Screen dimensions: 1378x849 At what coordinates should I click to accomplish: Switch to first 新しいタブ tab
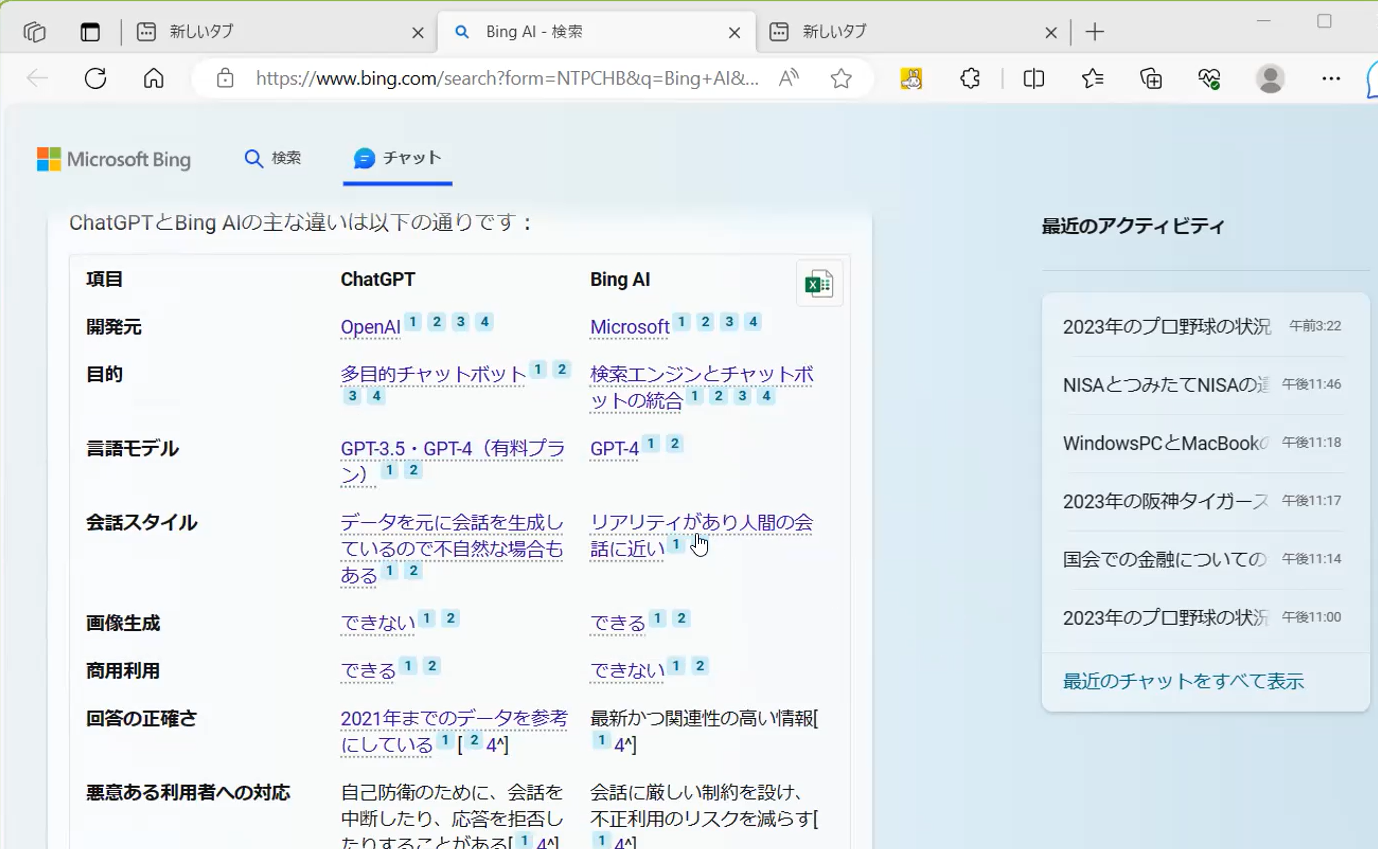point(279,32)
